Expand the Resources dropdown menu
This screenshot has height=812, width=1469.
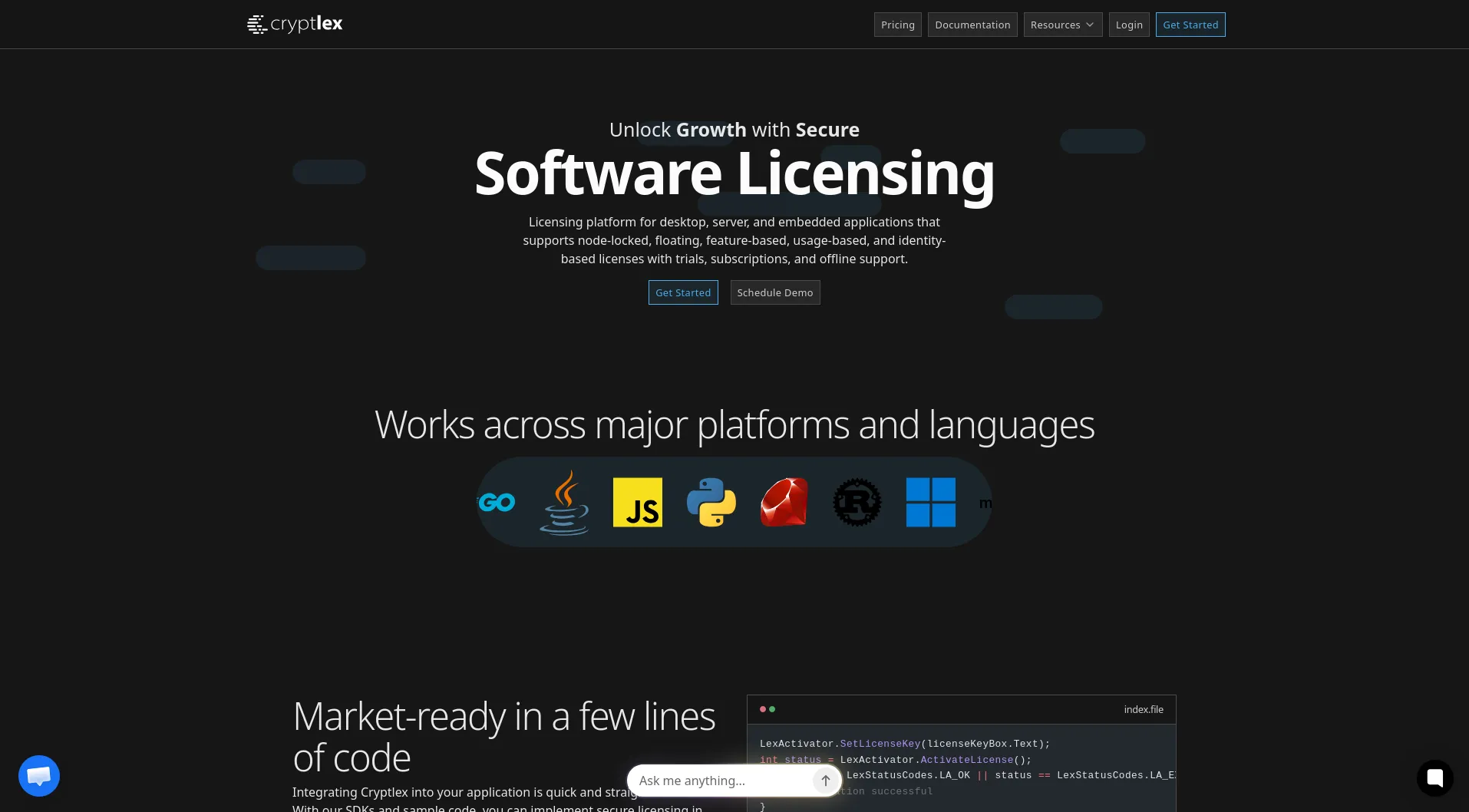(x=1062, y=25)
